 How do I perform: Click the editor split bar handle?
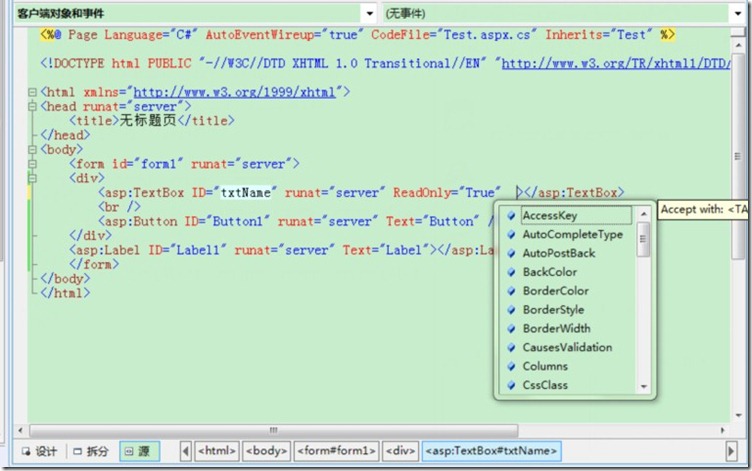(738, 33)
